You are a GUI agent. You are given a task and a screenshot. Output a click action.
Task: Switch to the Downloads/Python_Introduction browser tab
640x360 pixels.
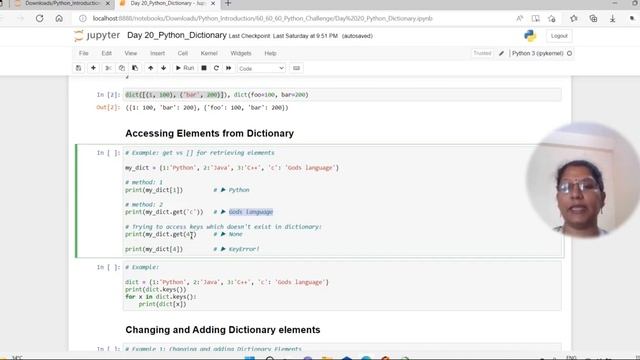[x=62, y=3]
